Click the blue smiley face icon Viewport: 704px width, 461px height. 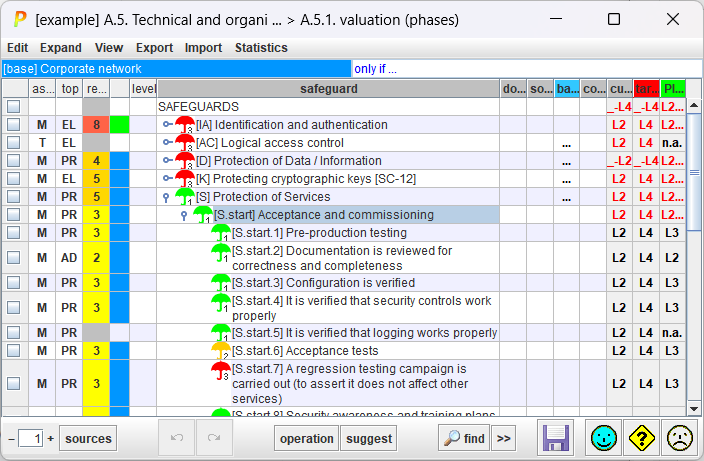[x=603, y=438]
